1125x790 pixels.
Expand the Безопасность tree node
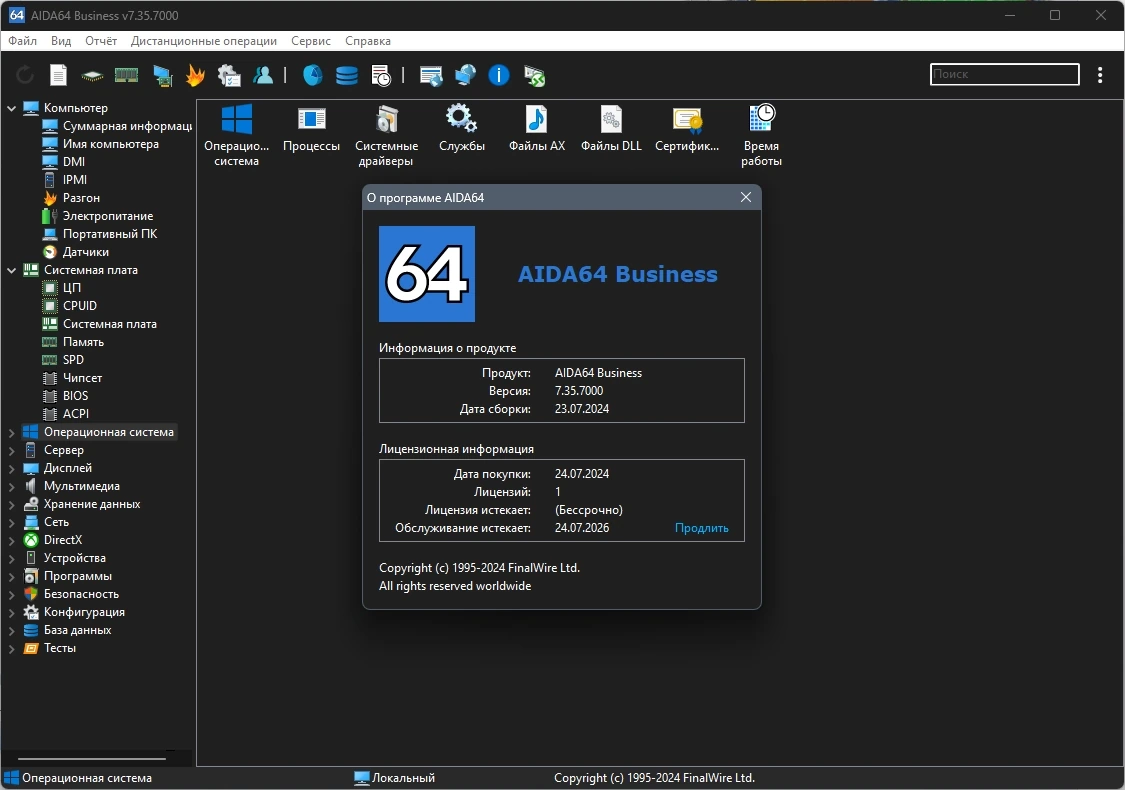11,594
